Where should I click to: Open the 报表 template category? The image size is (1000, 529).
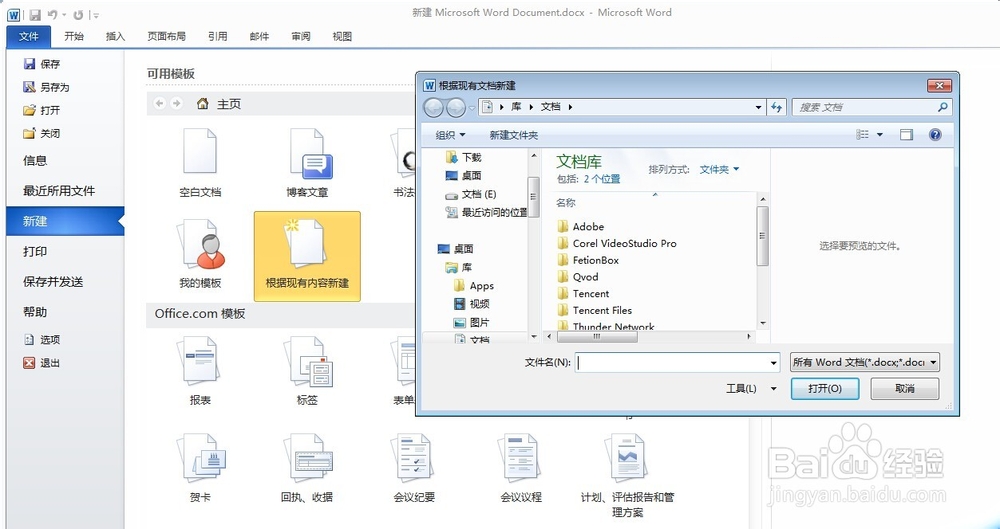coord(200,371)
